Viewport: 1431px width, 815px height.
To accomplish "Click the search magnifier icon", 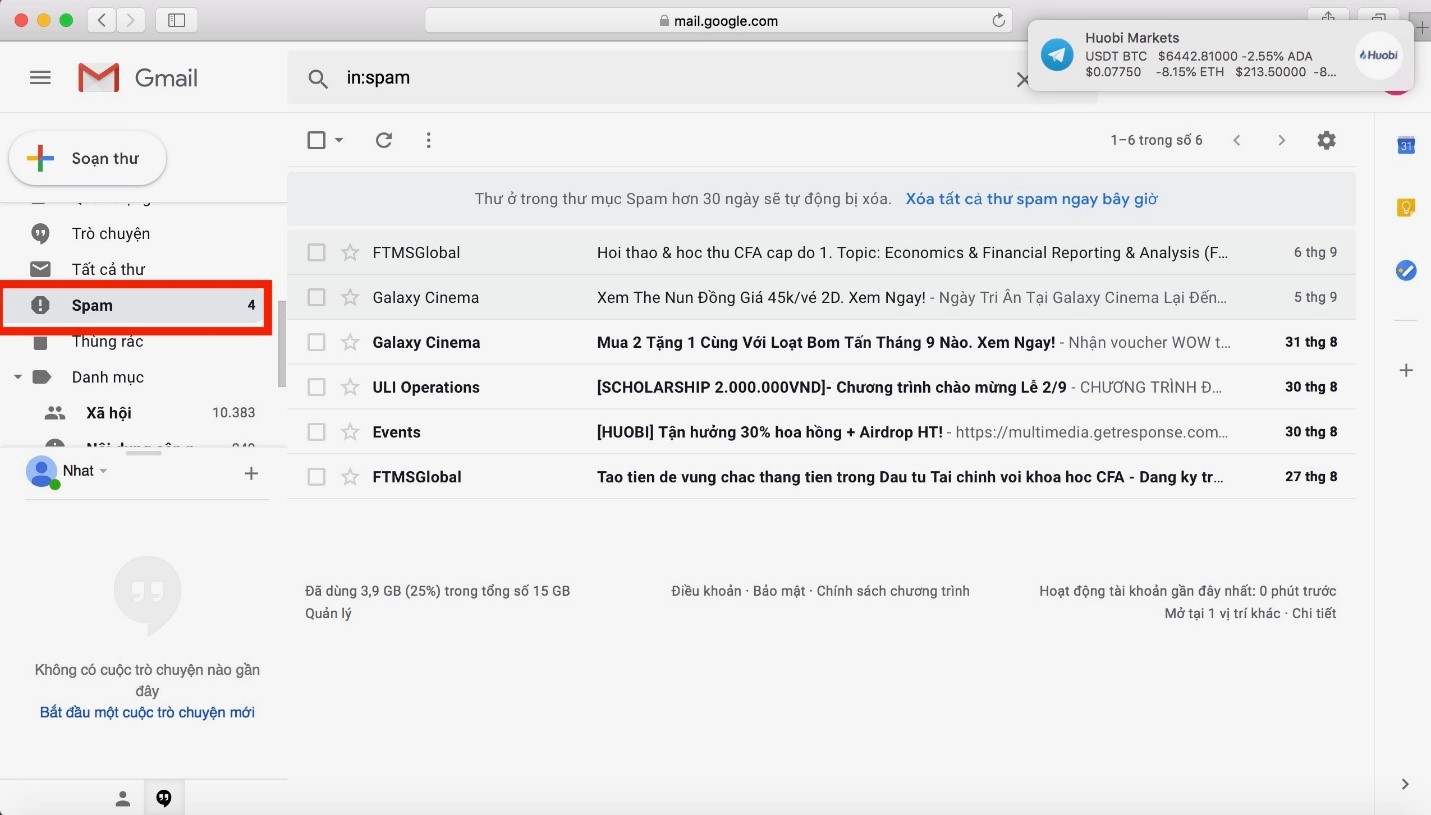I will coord(318,79).
